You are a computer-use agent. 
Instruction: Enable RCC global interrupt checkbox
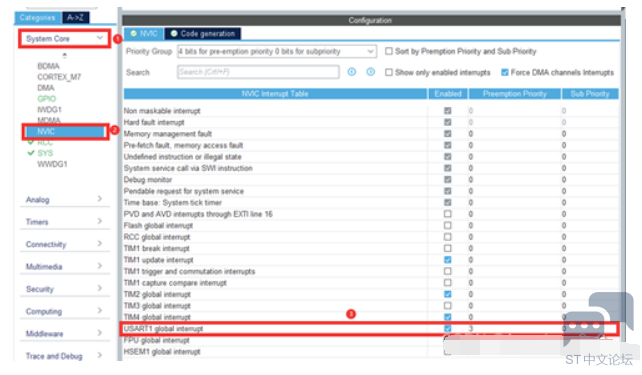pyautogui.click(x=448, y=237)
